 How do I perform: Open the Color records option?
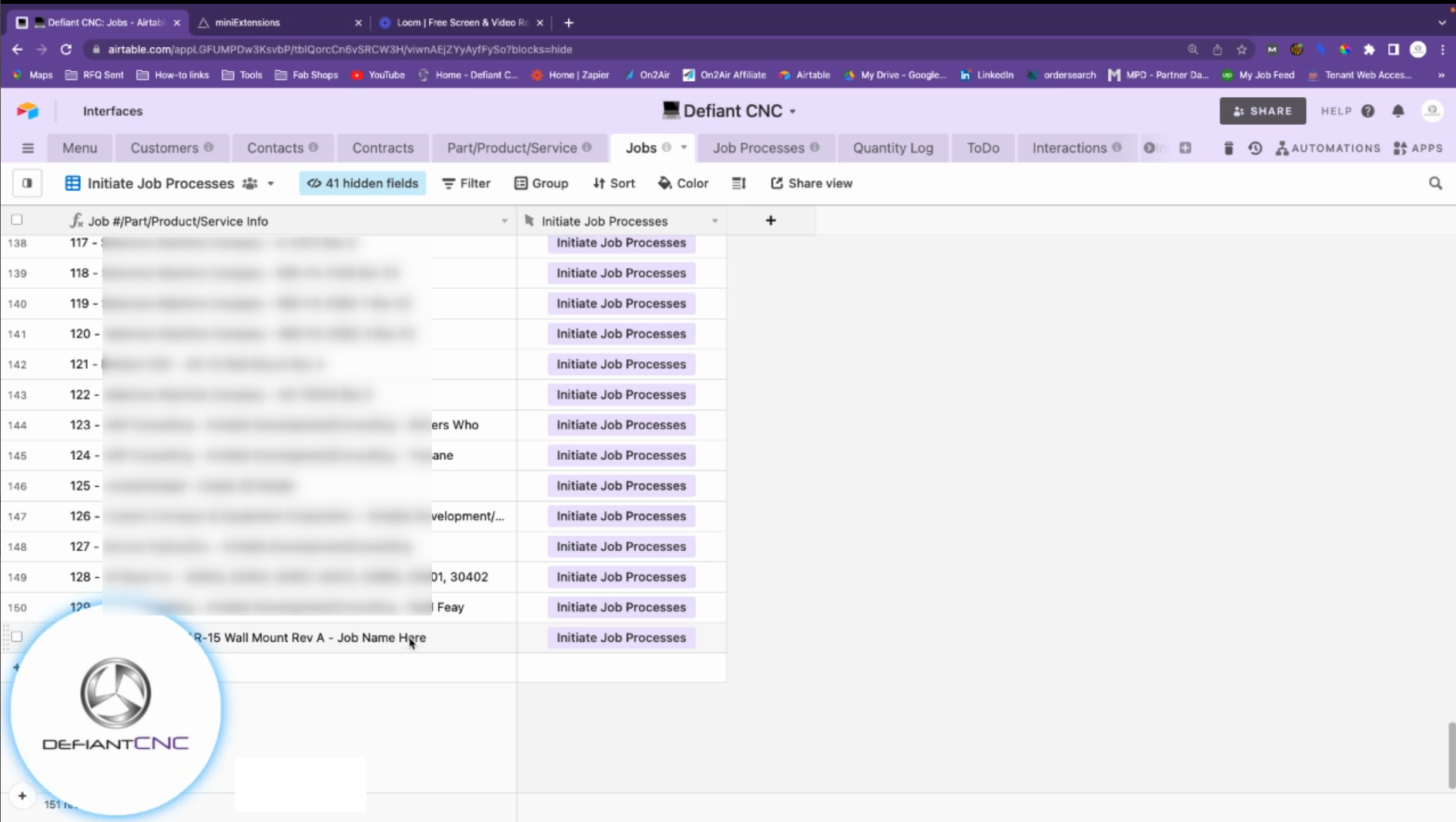(683, 183)
